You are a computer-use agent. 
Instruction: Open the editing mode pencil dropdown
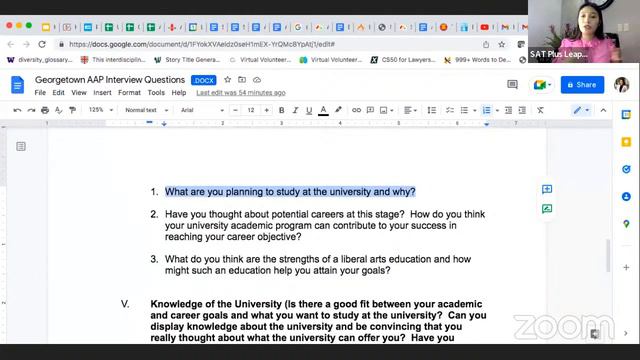pos(581,110)
